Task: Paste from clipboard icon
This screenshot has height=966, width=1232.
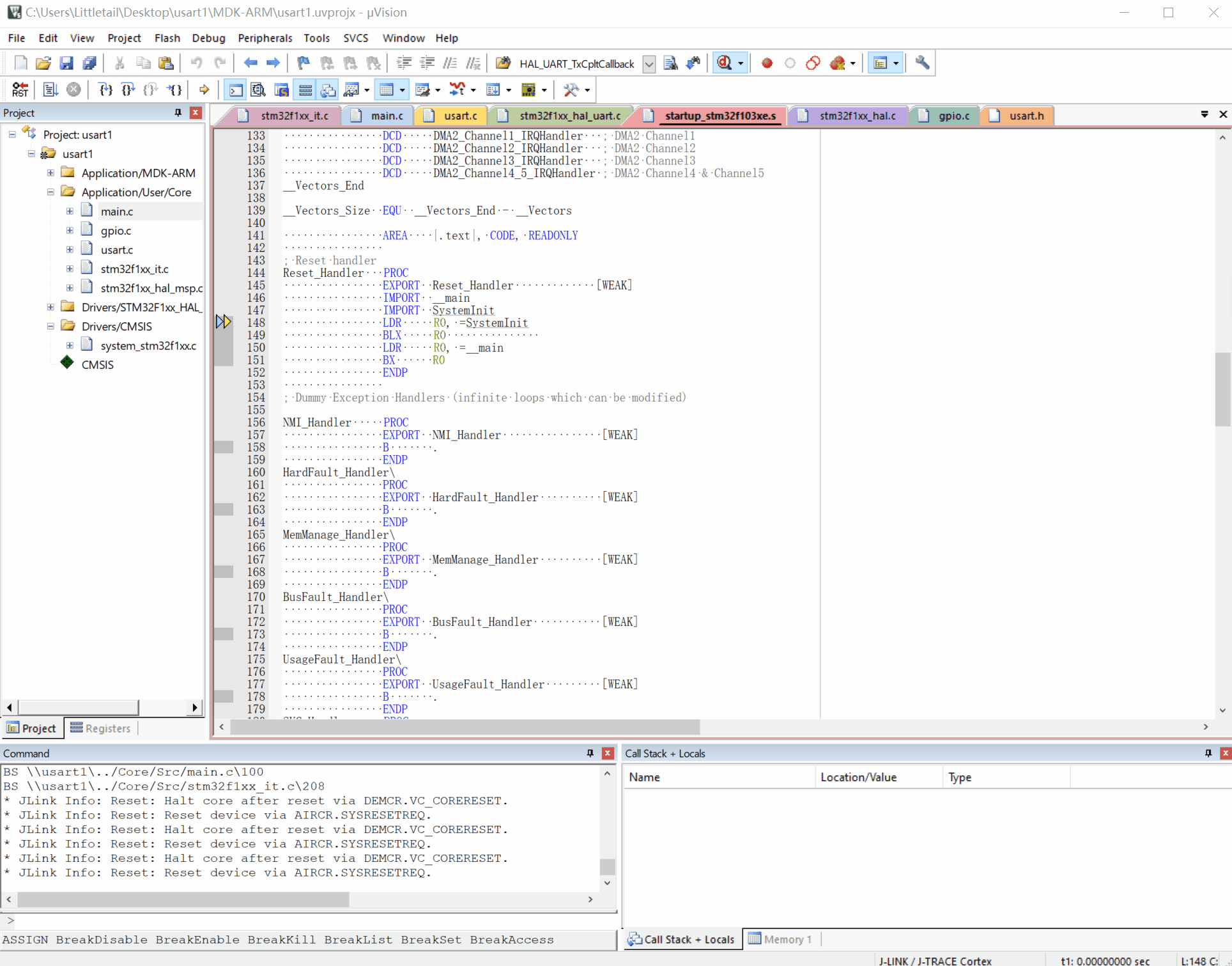Action: click(166, 63)
